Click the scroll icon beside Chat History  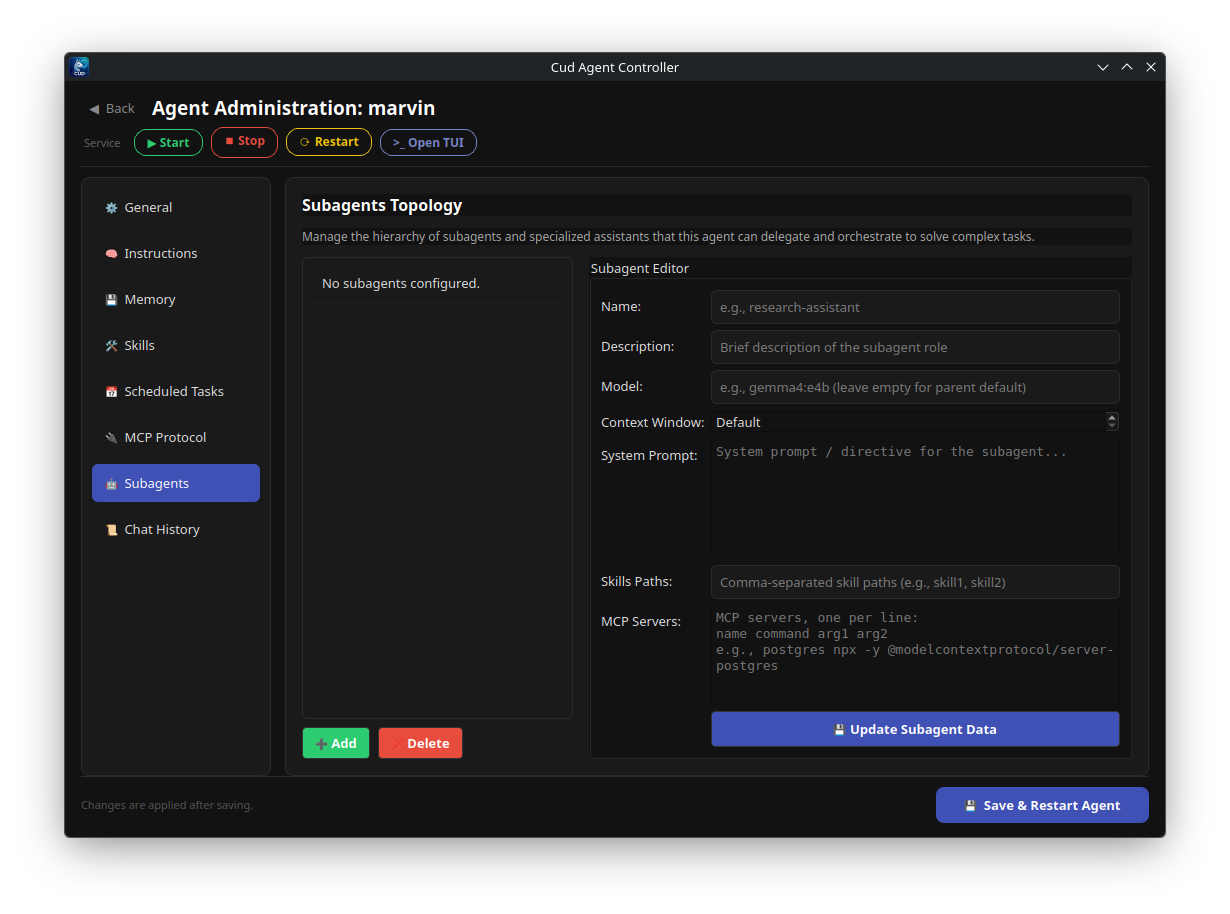coord(111,530)
